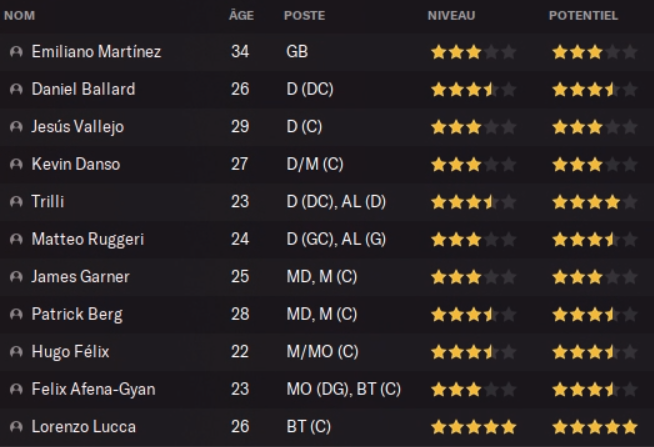Click the person icon next to Daniel Ballard
This screenshot has height=447, width=654.
click(x=15, y=89)
